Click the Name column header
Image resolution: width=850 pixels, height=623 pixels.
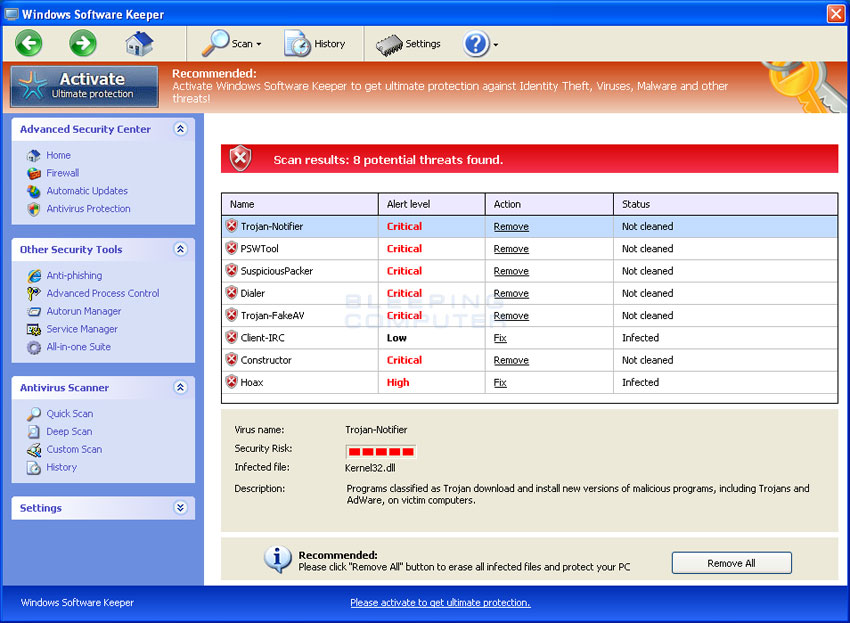[300, 204]
